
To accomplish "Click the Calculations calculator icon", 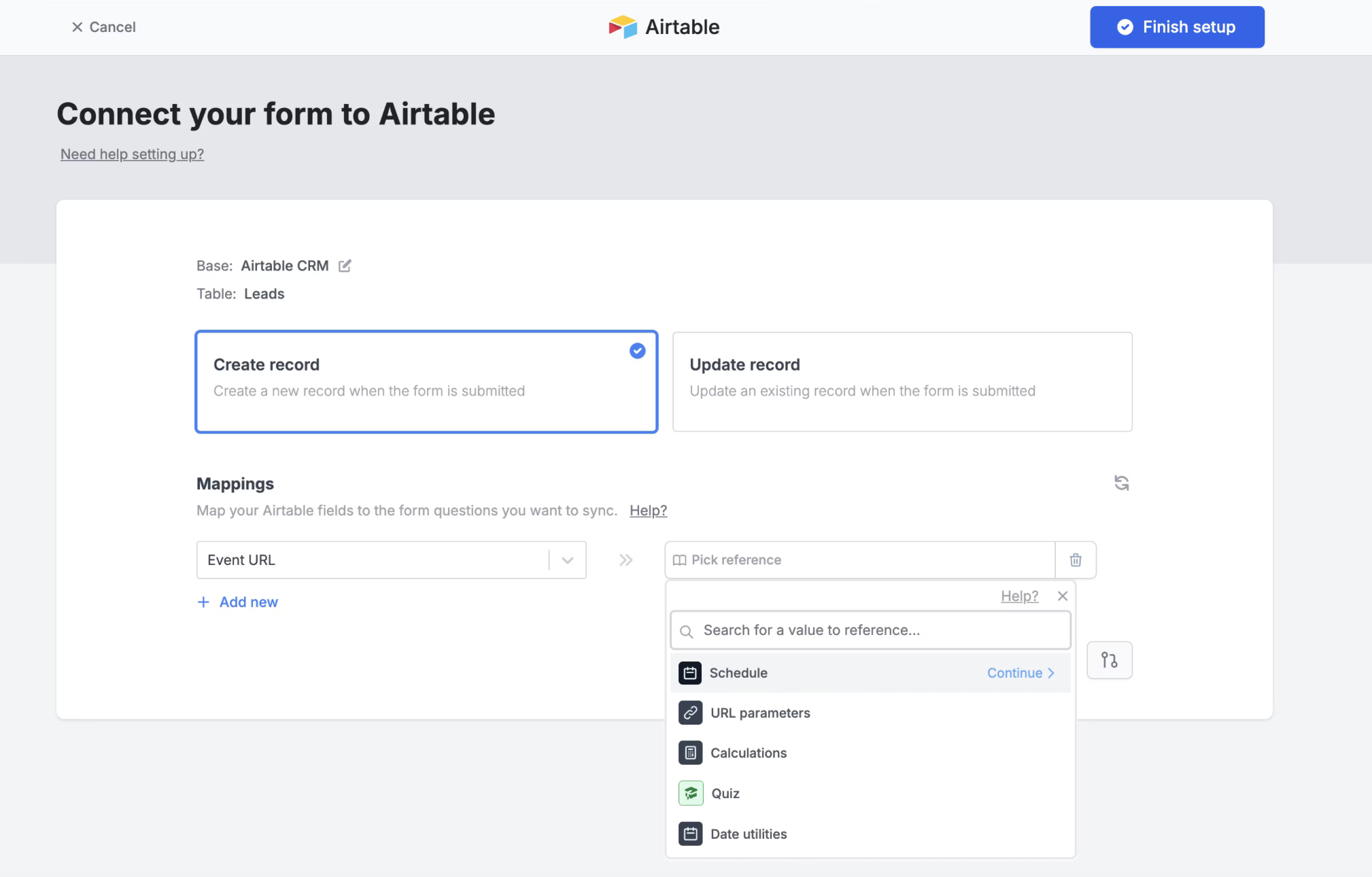I will (x=690, y=753).
